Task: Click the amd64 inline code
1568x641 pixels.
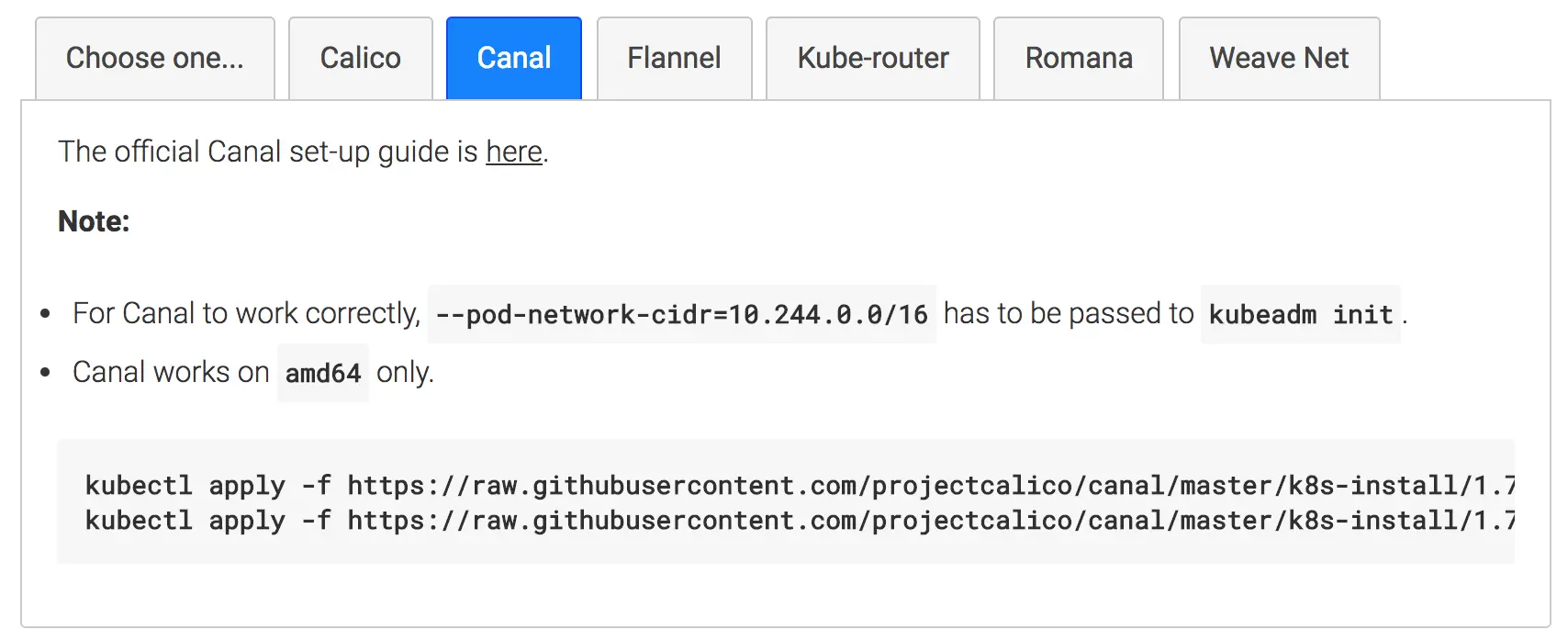Action: click(322, 373)
